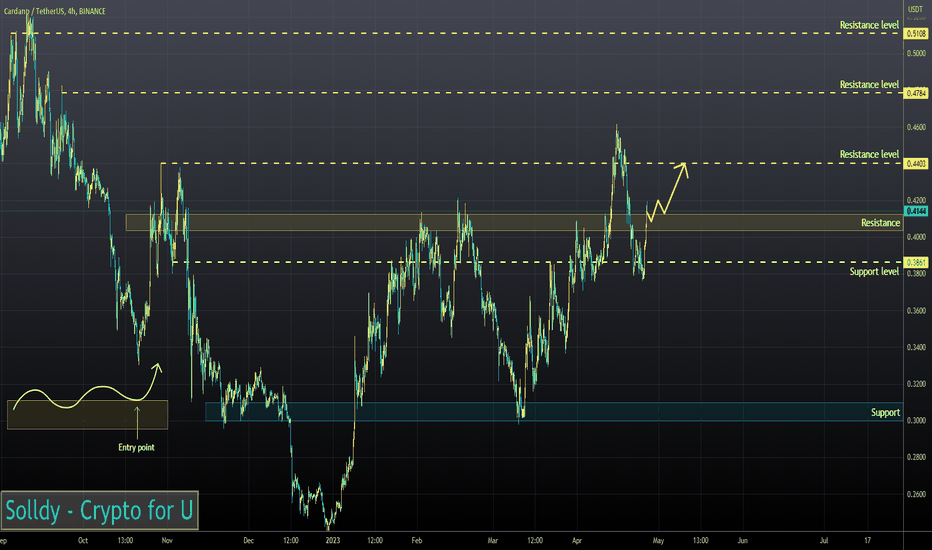Select the yellow 0.5108 price tag
The width and height of the screenshot is (932, 550).
(x=915, y=34)
